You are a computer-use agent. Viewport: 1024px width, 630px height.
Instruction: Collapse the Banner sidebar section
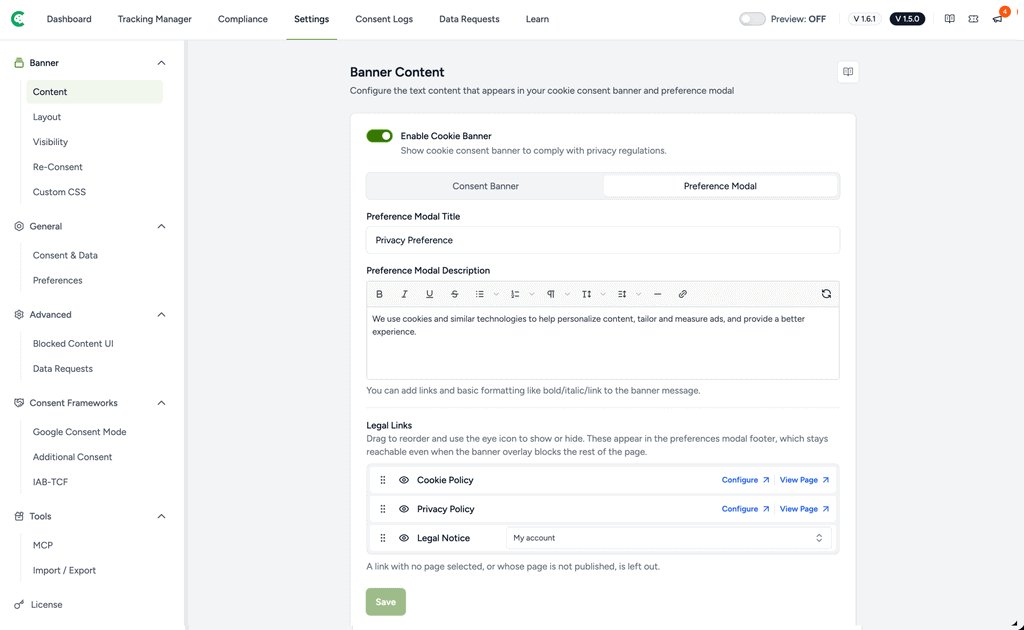(x=161, y=63)
